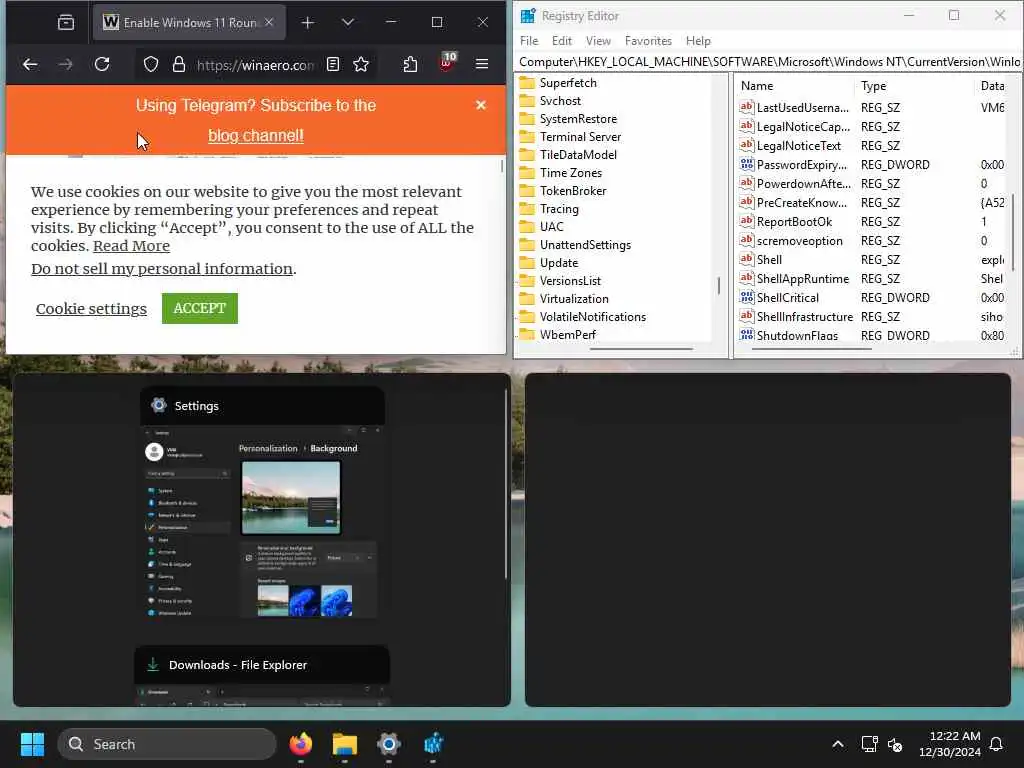
Task: Select the ShellInfrastructure value
Action: click(805, 317)
